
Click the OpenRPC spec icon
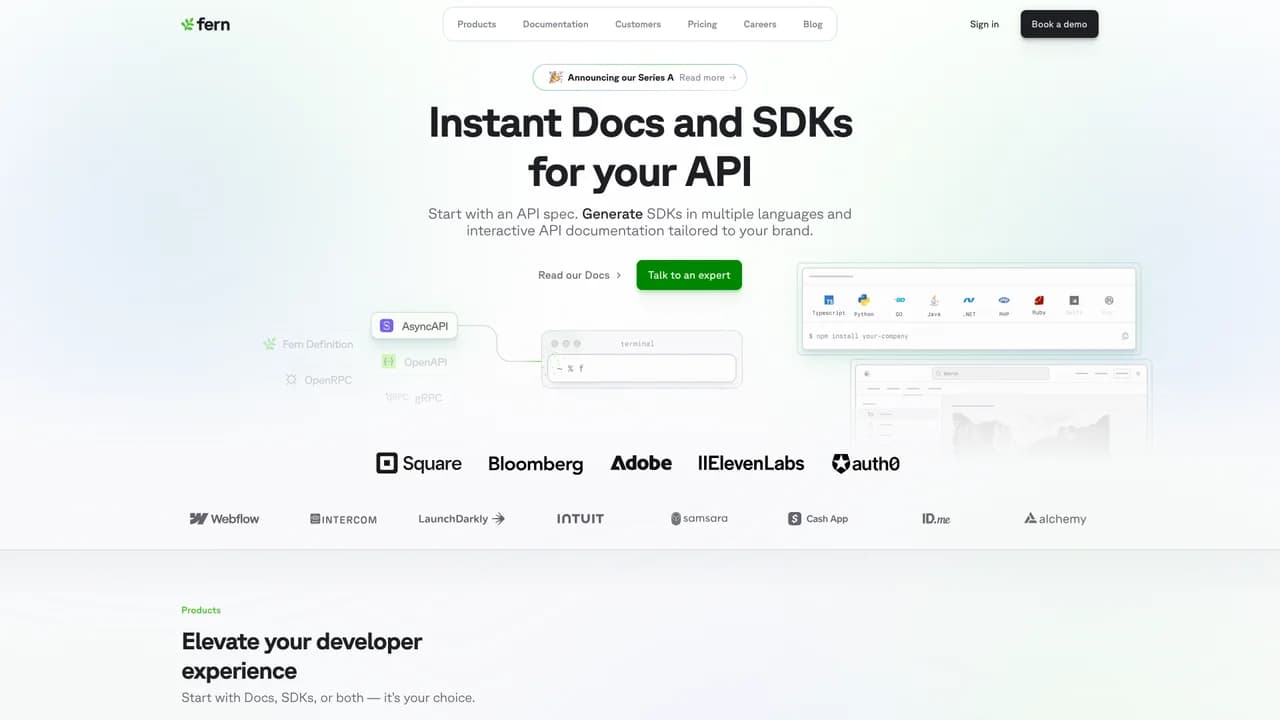pyautogui.click(x=291, y=380)
